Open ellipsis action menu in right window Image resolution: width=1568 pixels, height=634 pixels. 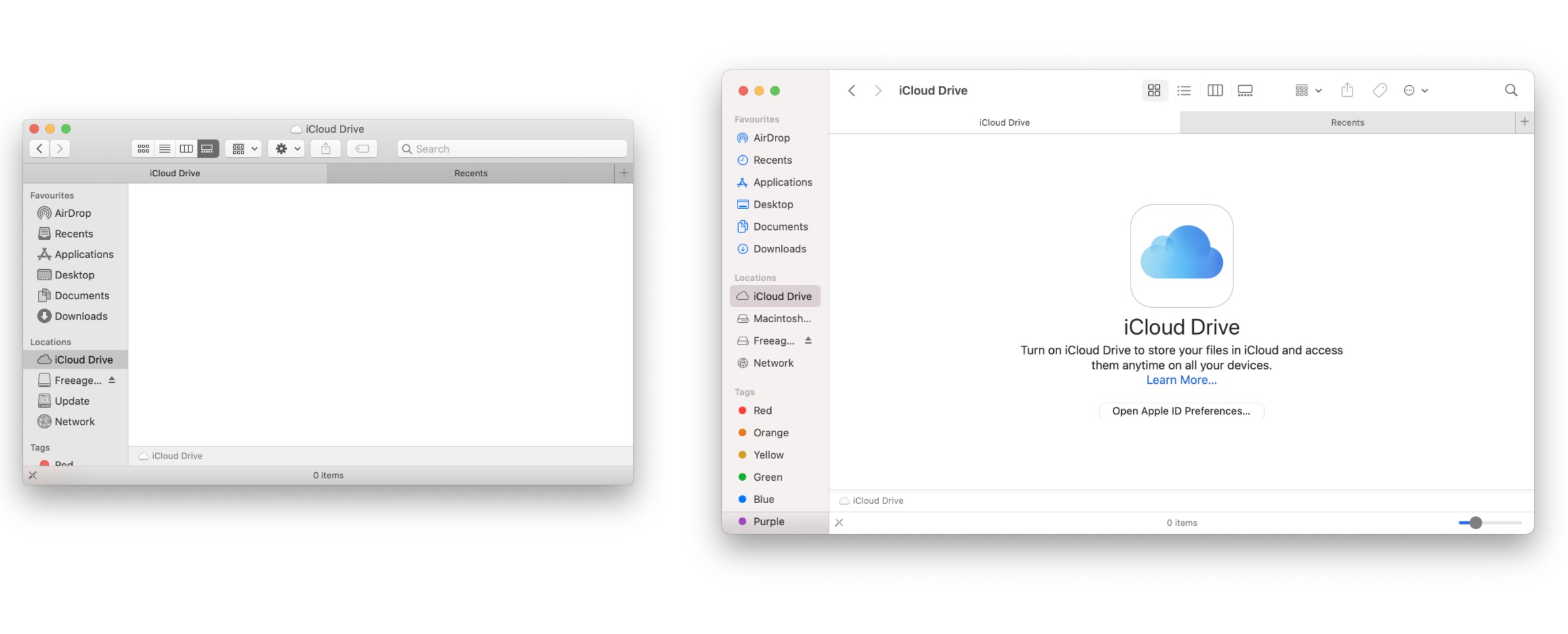click(1415, 90)
